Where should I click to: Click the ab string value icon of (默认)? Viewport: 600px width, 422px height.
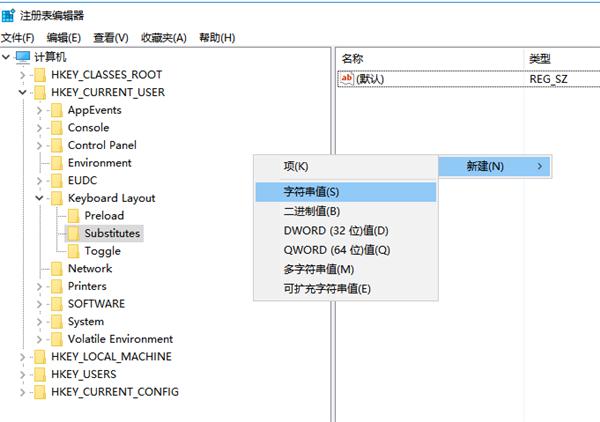coord(346,79)
